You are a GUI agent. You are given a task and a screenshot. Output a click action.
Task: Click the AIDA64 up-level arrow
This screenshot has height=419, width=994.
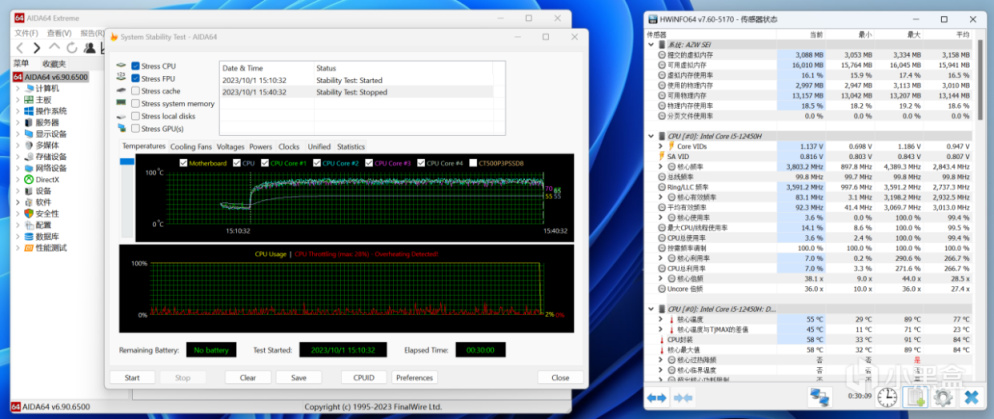pyautogui.click(x=55, y=48)
